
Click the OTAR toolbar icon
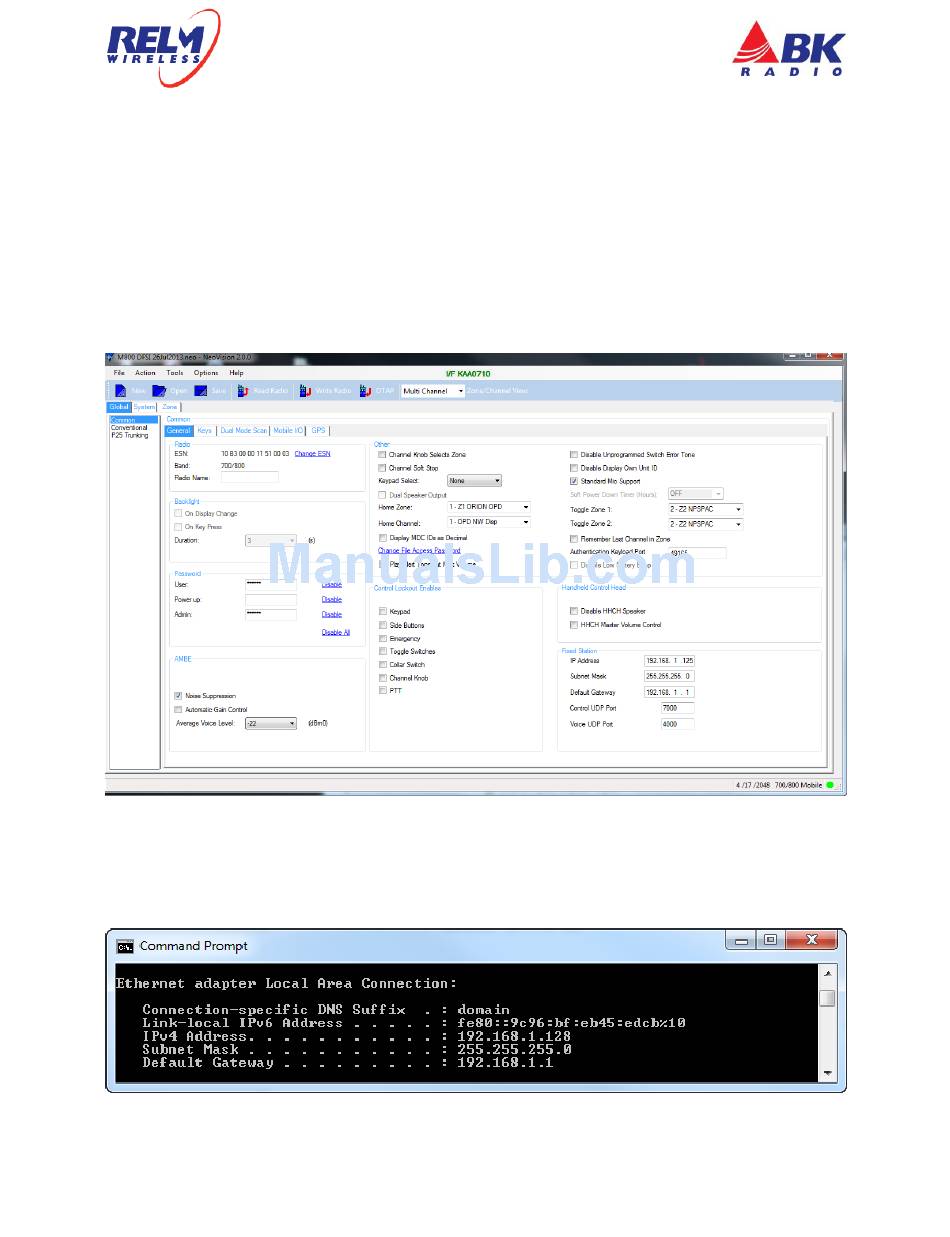[366, 391]
